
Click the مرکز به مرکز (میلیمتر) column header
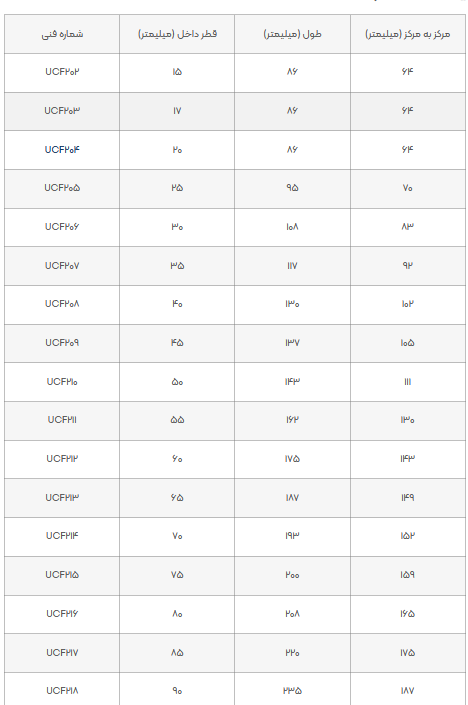click(407, 34)
